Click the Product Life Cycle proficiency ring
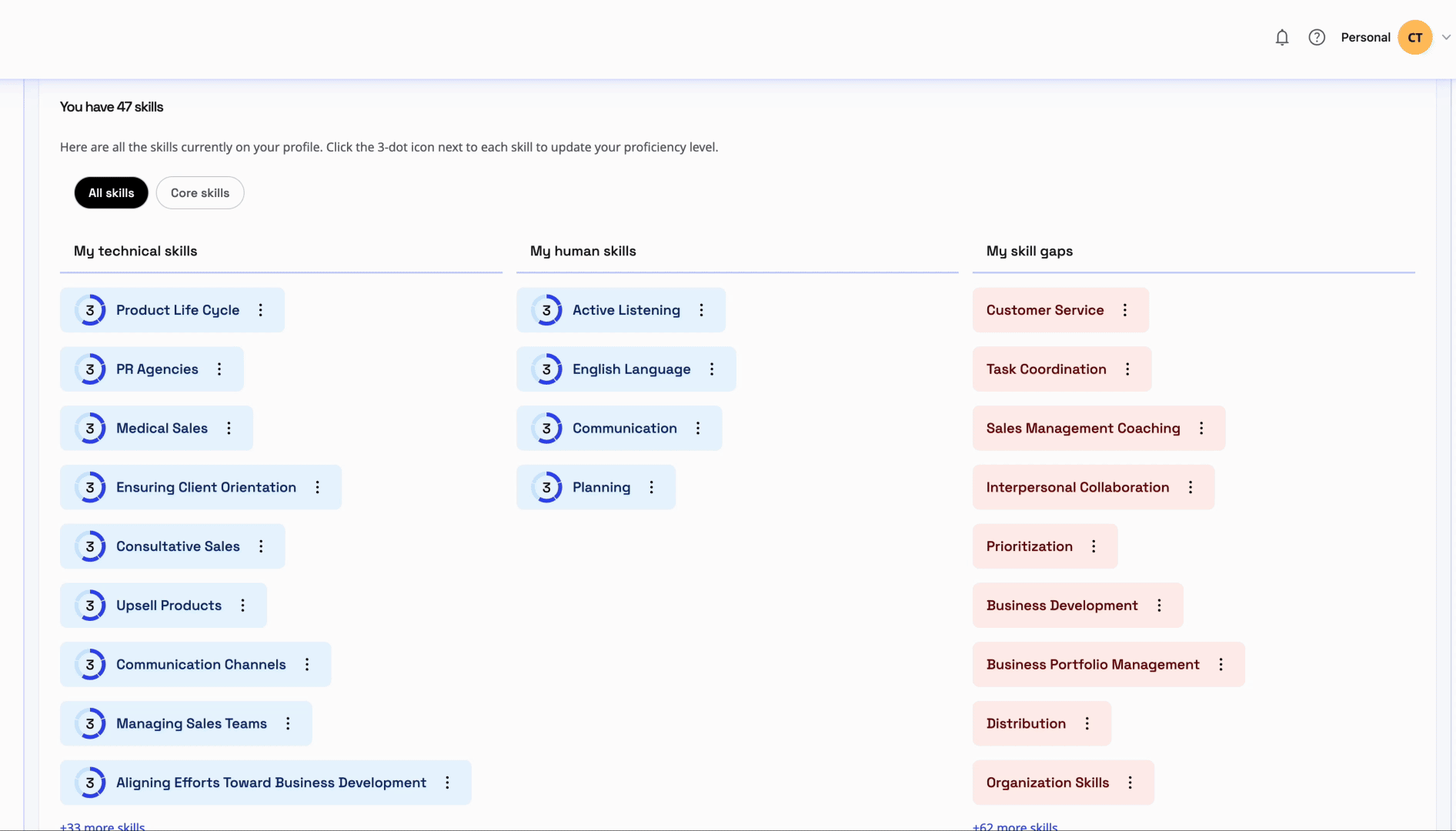The height and width of the screenshot is (831, 1456). coord(90,310)
